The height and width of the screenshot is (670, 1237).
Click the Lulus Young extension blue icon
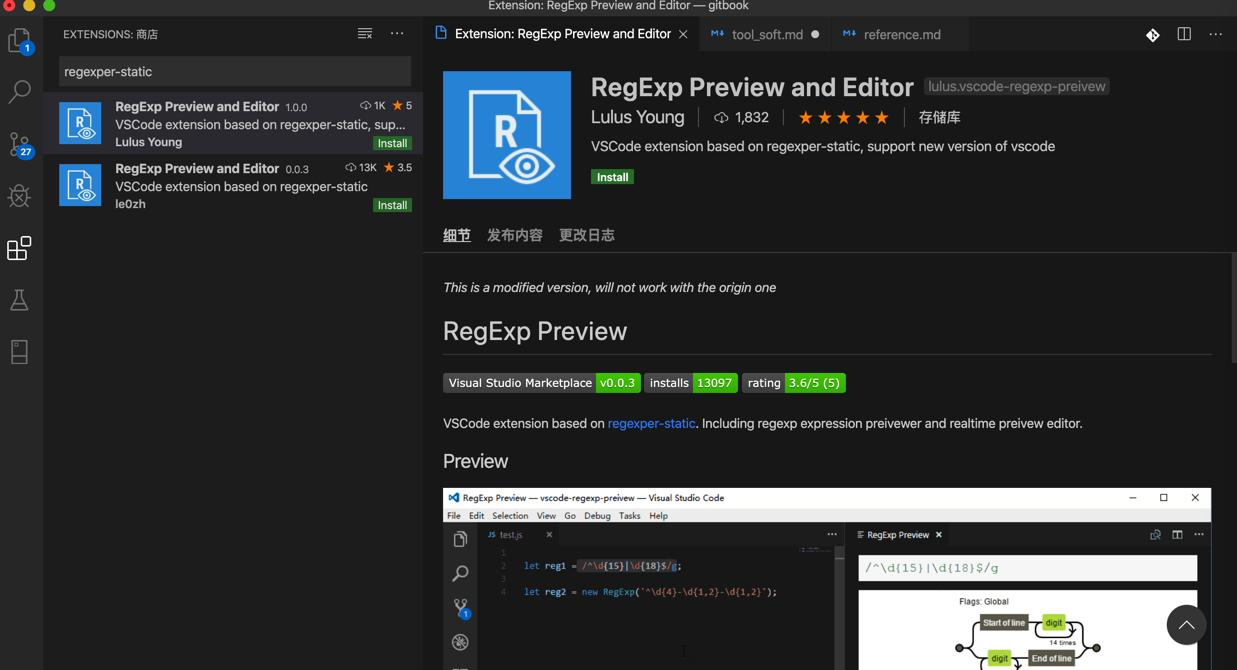[80, 123]
